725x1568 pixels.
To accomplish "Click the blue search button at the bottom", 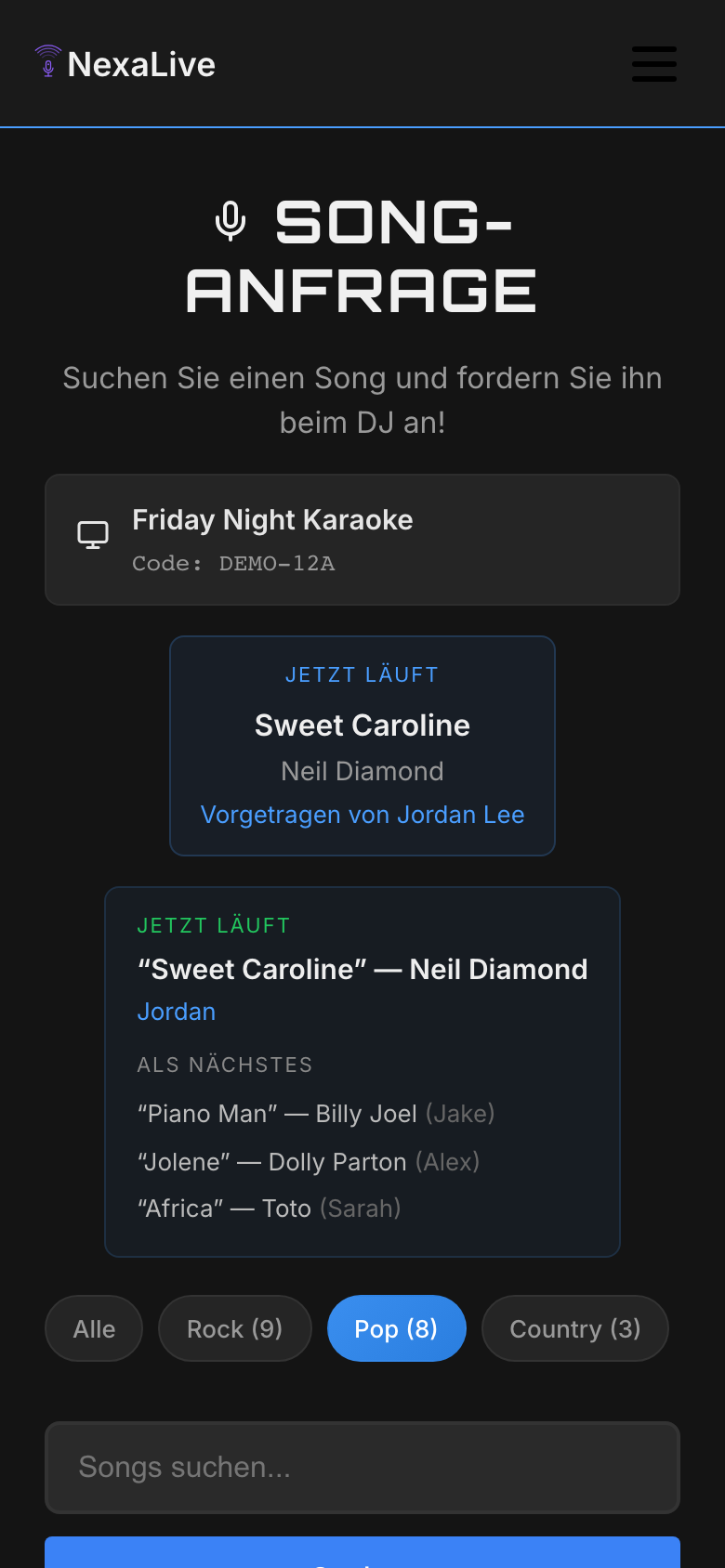I will [362, 1553].
